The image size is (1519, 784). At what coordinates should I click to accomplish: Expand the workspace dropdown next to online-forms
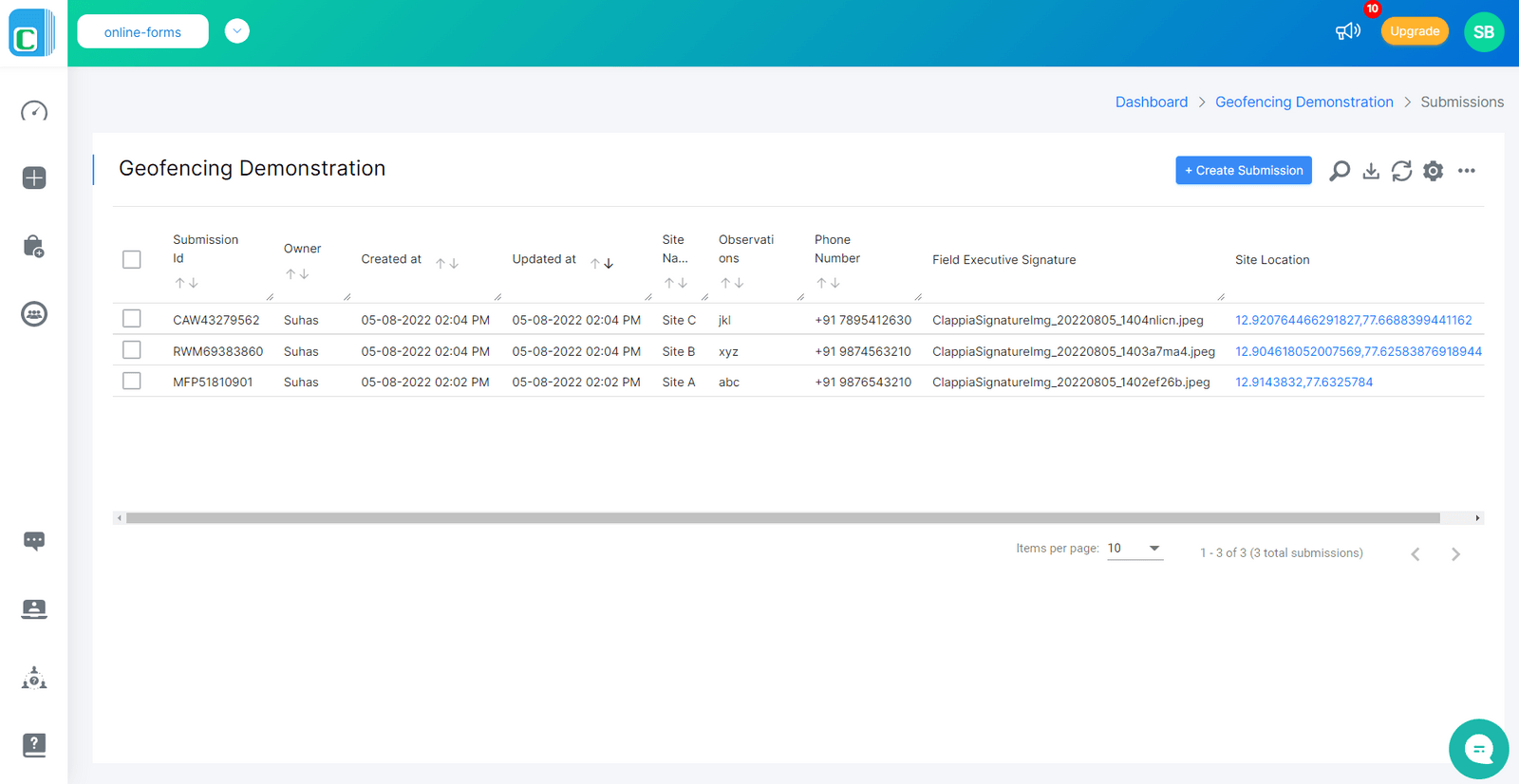(237, 31)
